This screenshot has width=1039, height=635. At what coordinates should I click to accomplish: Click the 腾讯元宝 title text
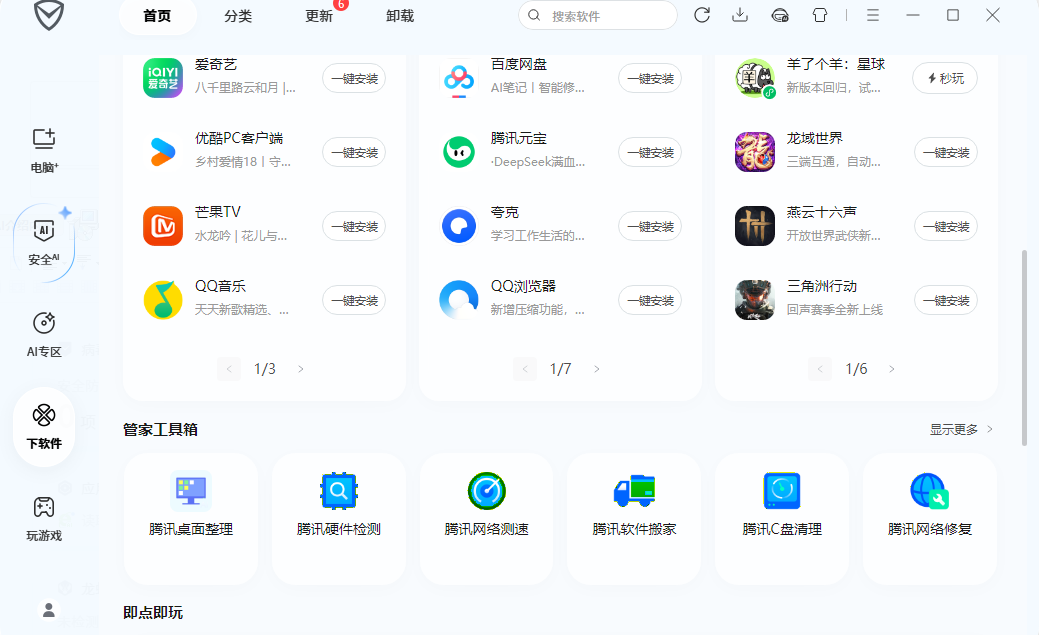coord(519,138)
